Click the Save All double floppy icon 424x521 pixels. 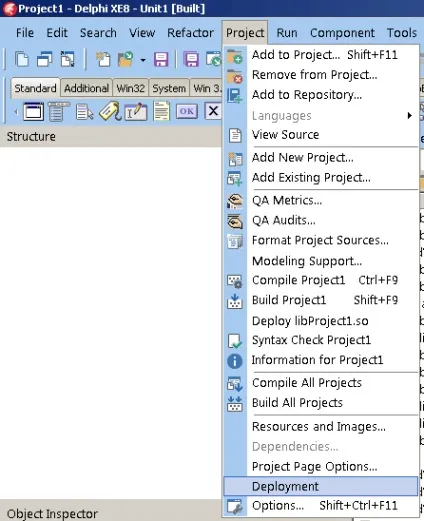[x=191, y=59]
